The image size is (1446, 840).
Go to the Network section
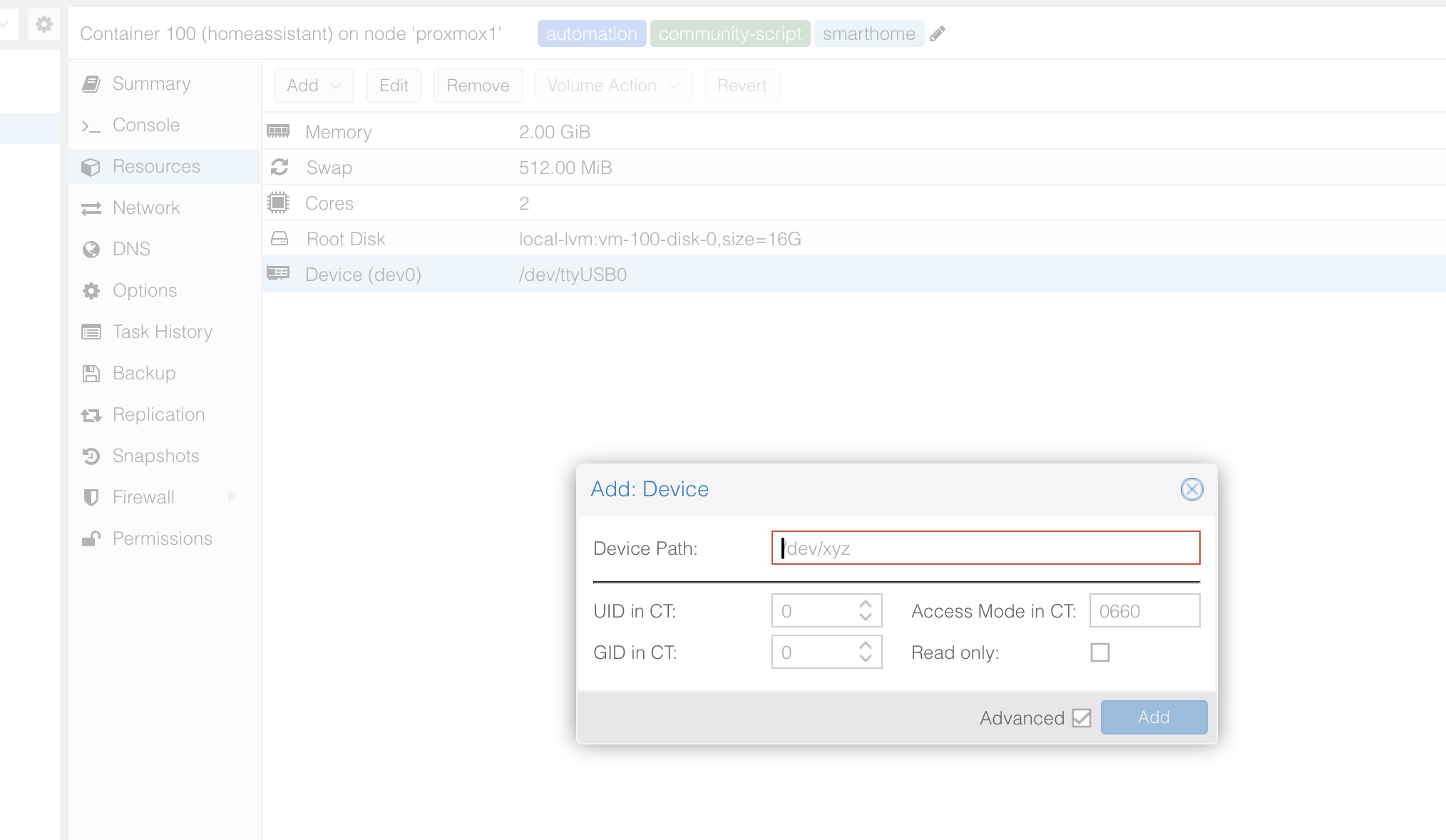coord(145,208)
